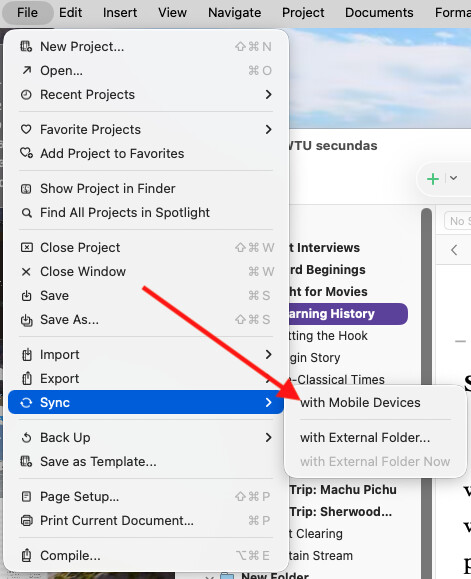Click the green plus add button

pos(433,179)
